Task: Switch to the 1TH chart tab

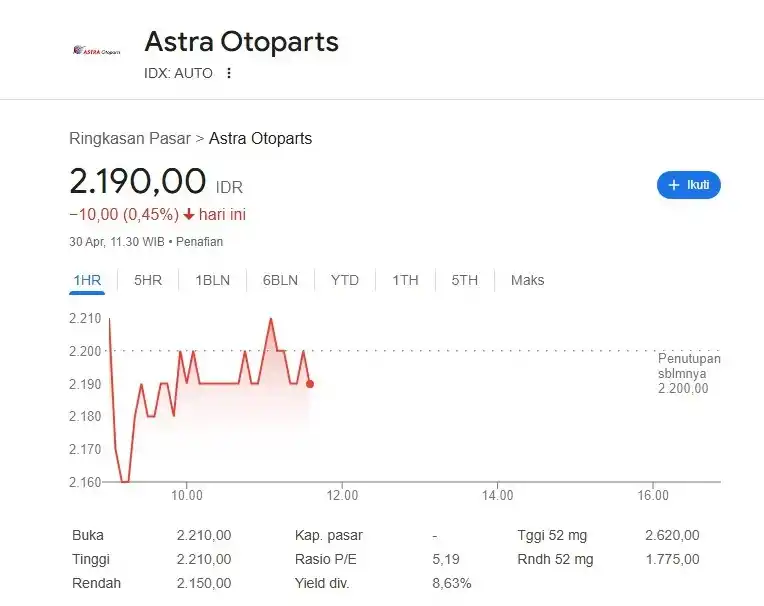Action: (405, 280)
